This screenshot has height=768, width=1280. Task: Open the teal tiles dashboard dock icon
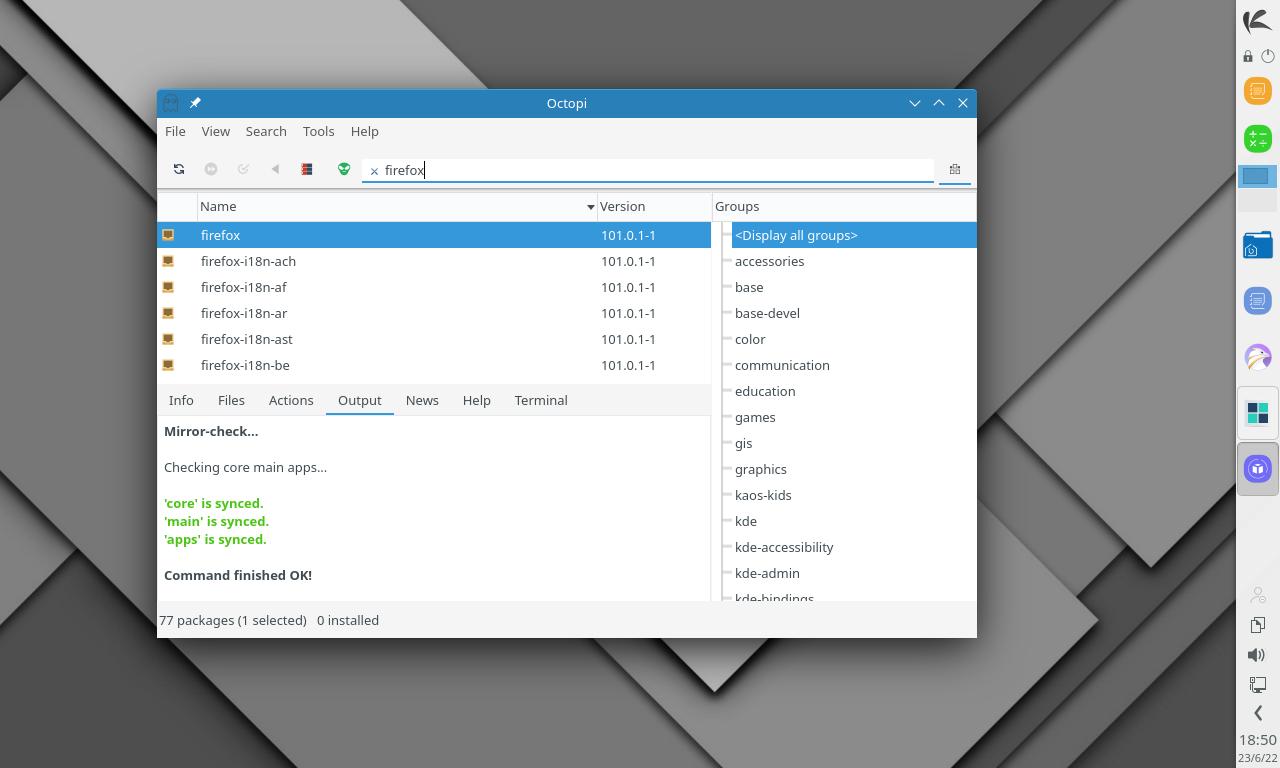pos(1258,412)
